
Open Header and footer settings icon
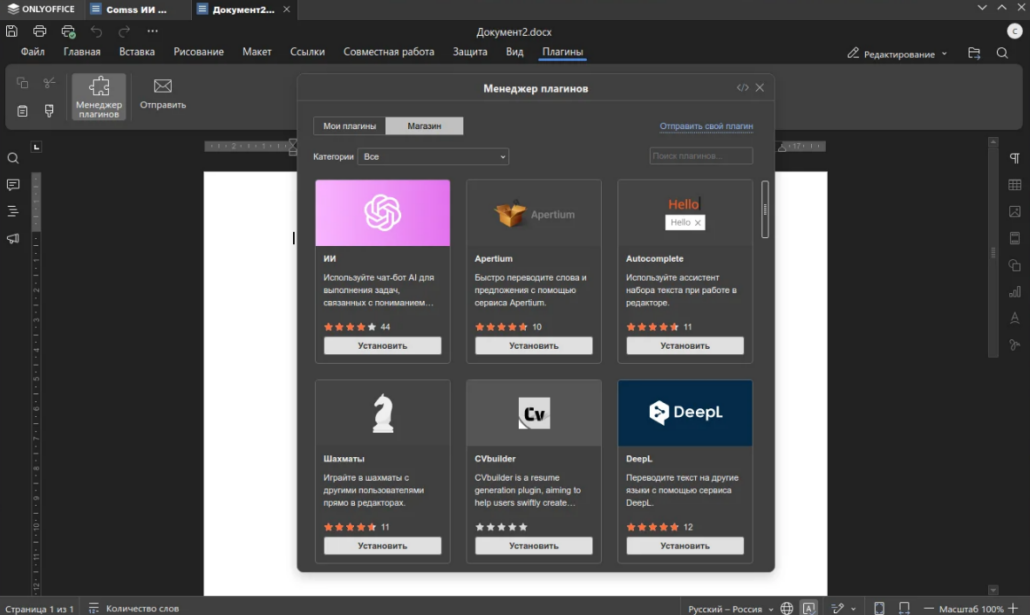pyautogui.click(x=1015, y=238)
